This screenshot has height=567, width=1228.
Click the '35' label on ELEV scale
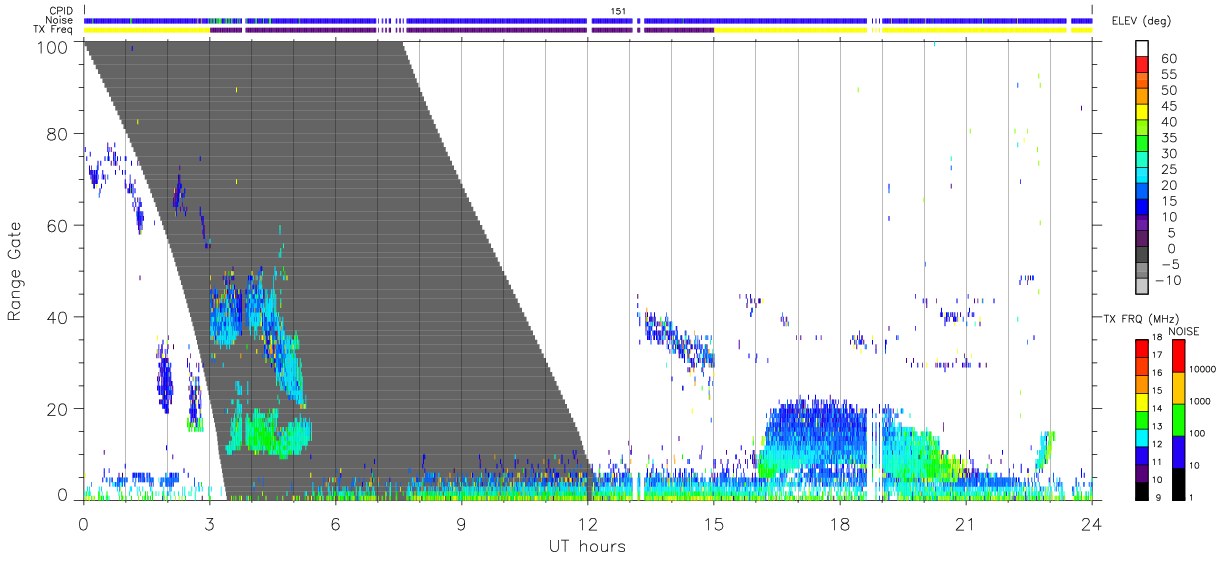click(1167, 138)
